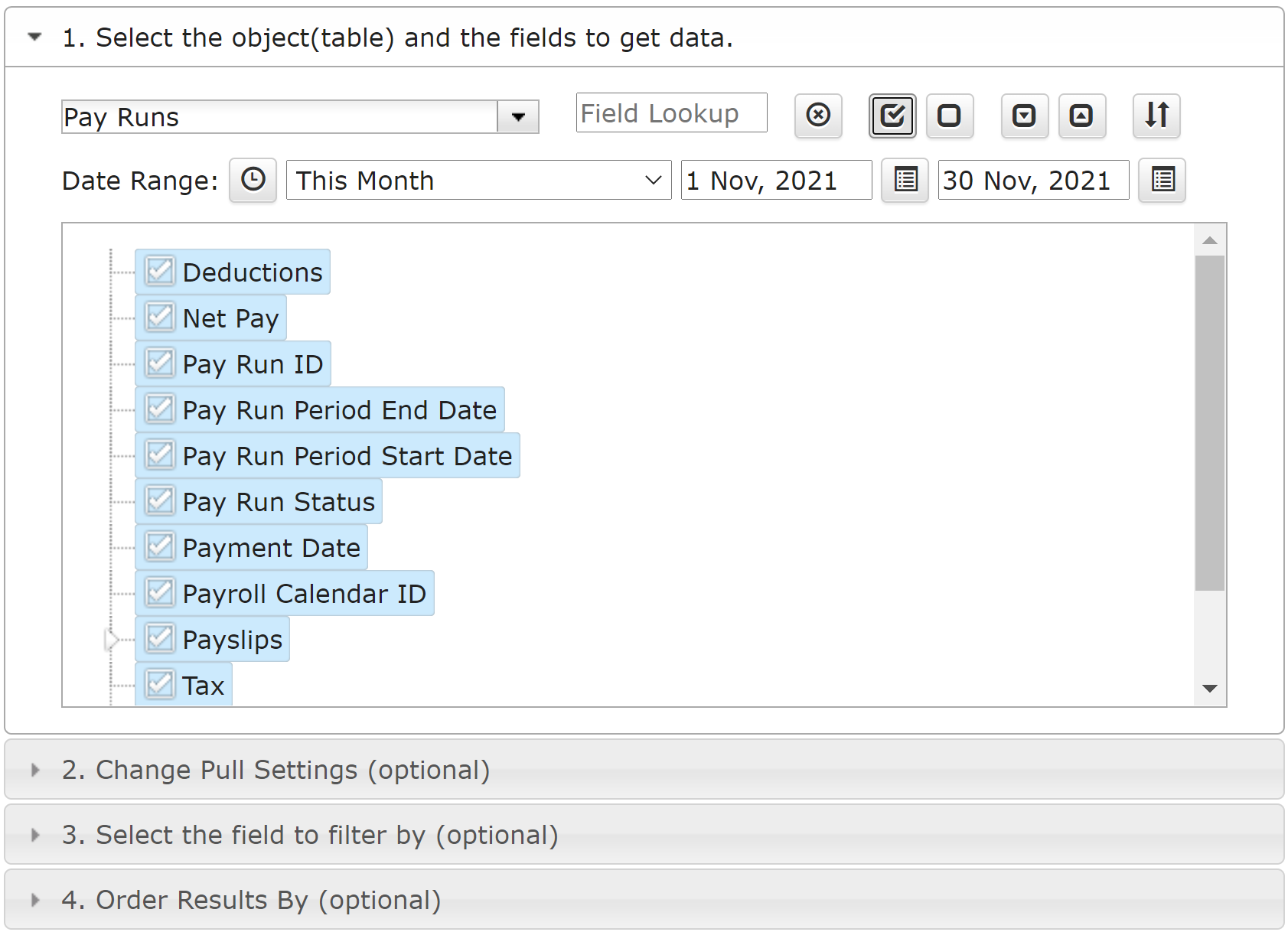Click the sort fields arrows icon
Viewport: 1288px width, 932px height.
click(1157, 116)
